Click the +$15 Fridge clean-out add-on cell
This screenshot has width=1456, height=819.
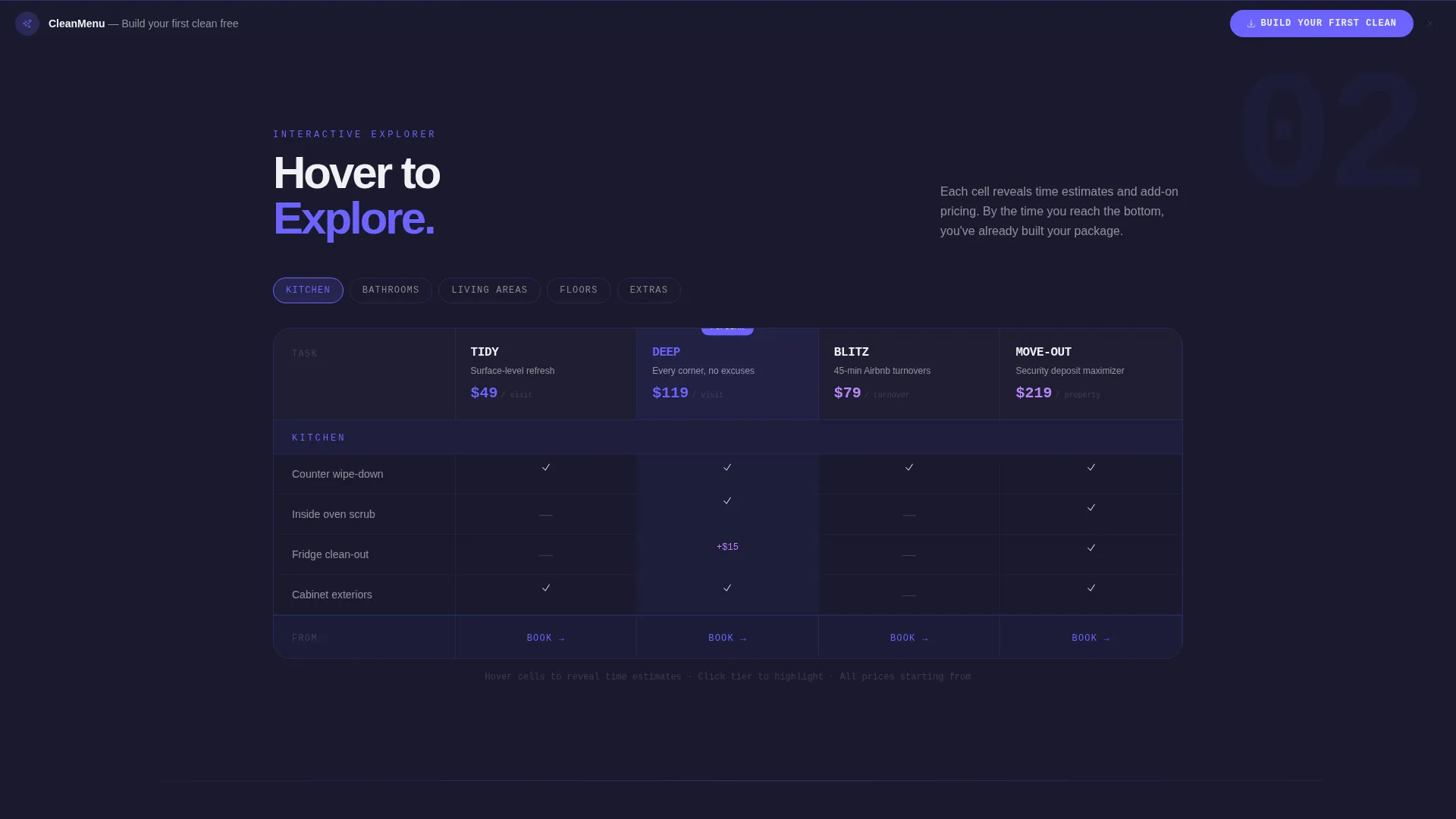click(x=727, y=548)
